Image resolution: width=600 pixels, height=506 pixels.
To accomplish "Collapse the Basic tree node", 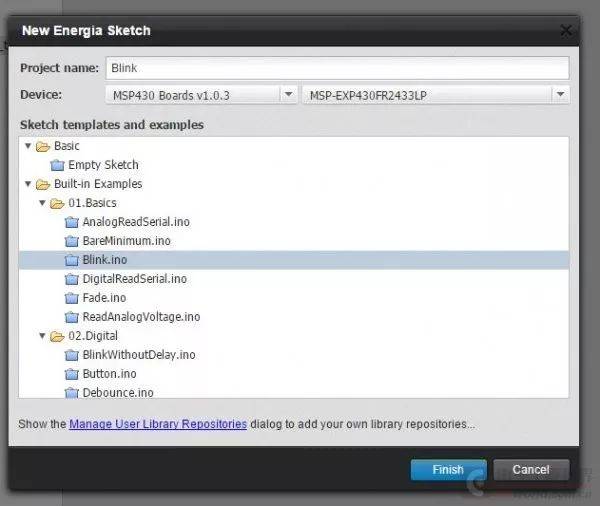I will click(28, 146).
